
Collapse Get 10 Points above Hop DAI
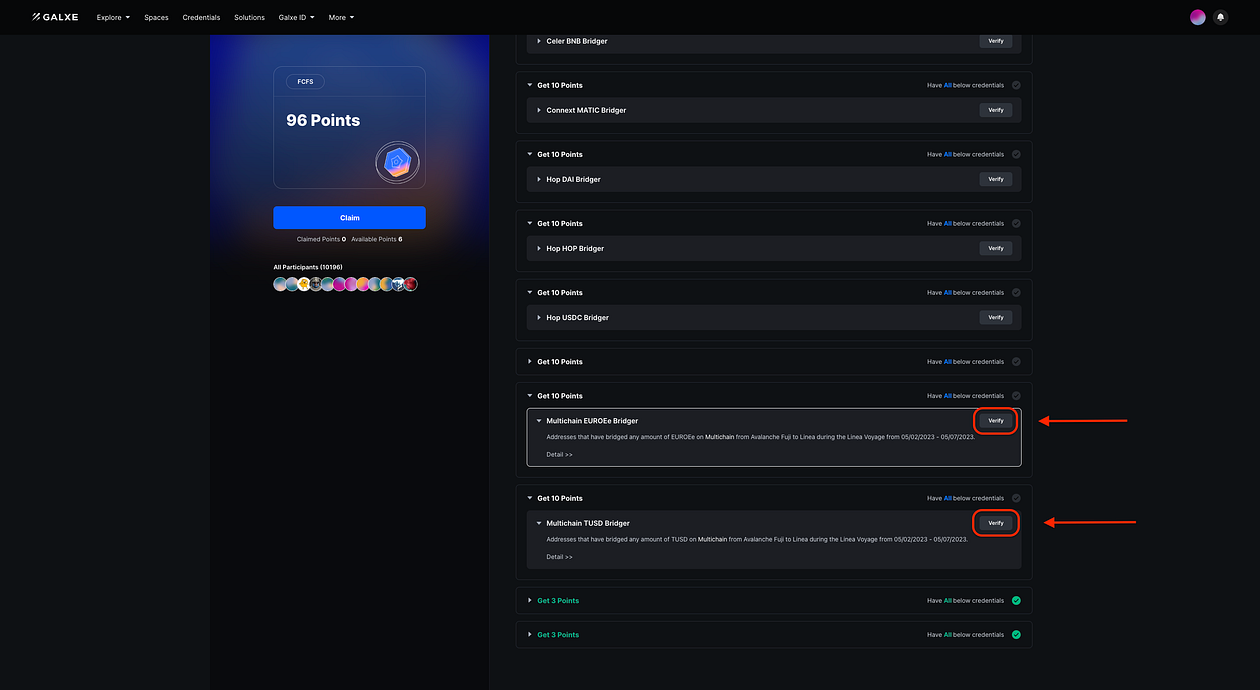tap(529, 154)
